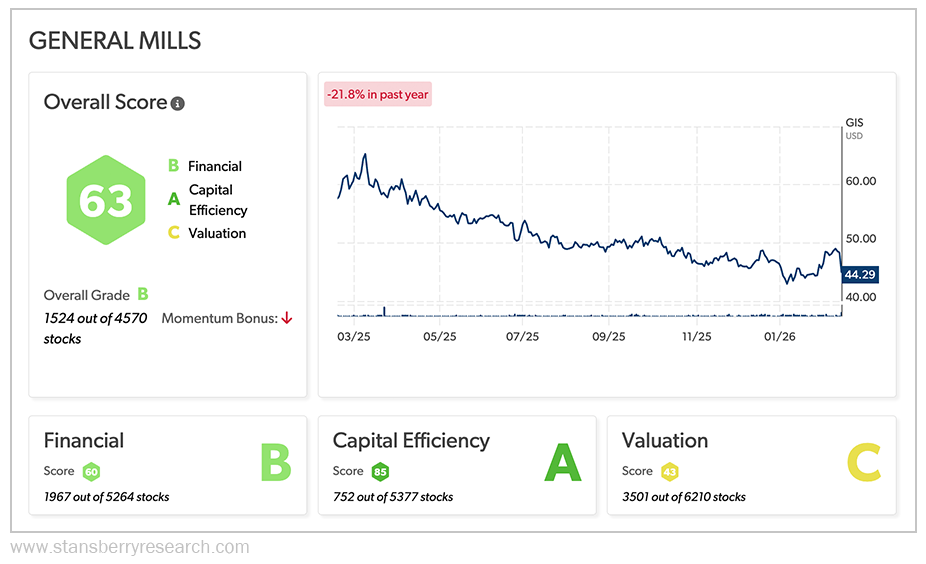
Task: Click the Overall Grade B letter
Action: pos(143,294)
